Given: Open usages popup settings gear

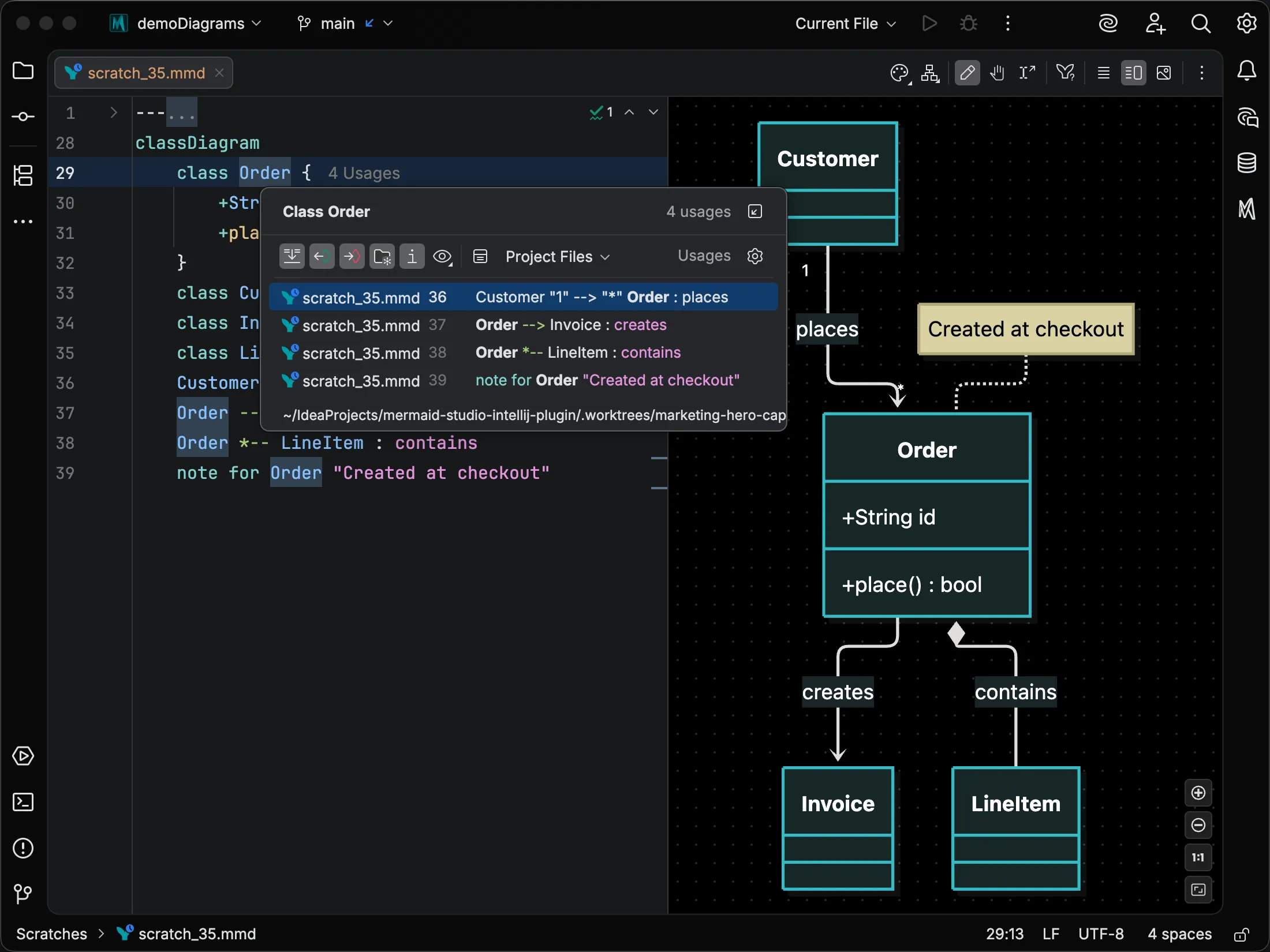Looking at the screenshot, I should (755, 256).
